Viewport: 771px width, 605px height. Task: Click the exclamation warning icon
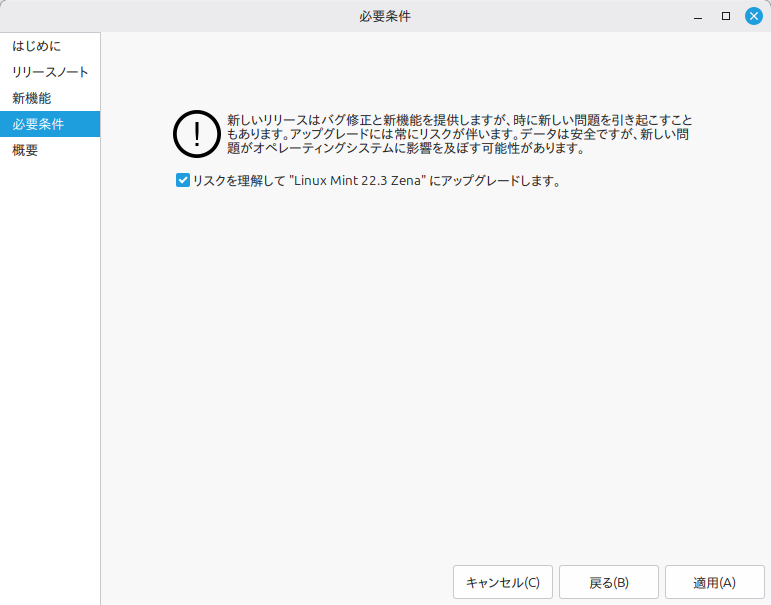[x=197, y=134]
